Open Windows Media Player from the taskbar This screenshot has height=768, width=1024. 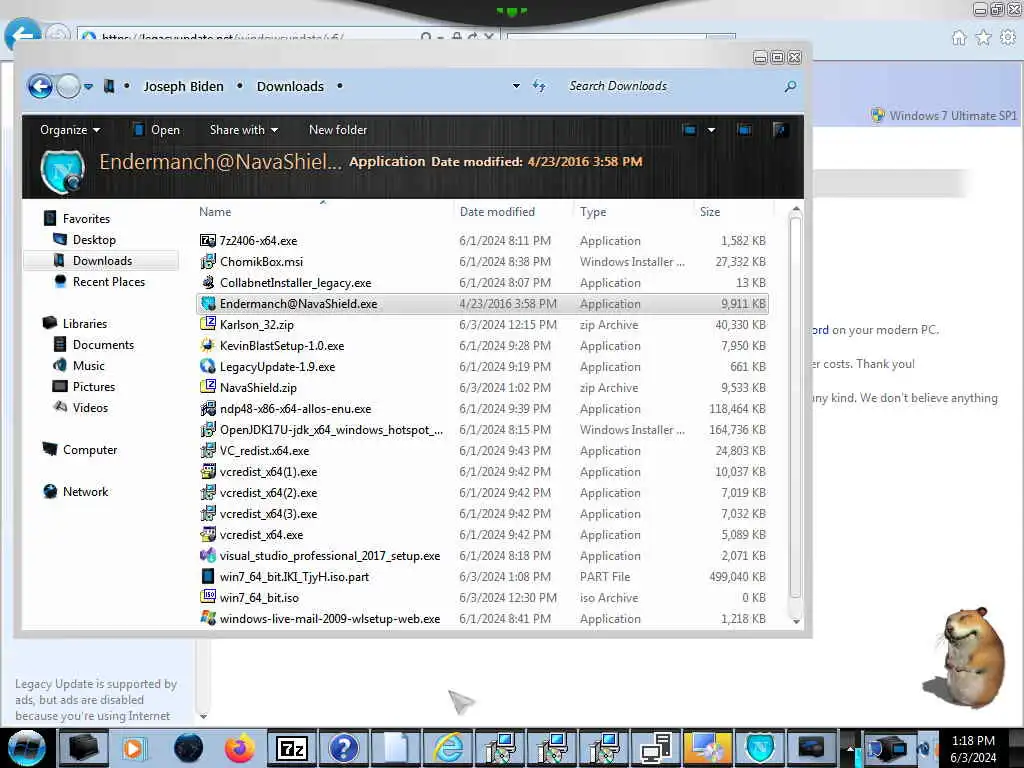pyautogui.click(x=136, y=748)
